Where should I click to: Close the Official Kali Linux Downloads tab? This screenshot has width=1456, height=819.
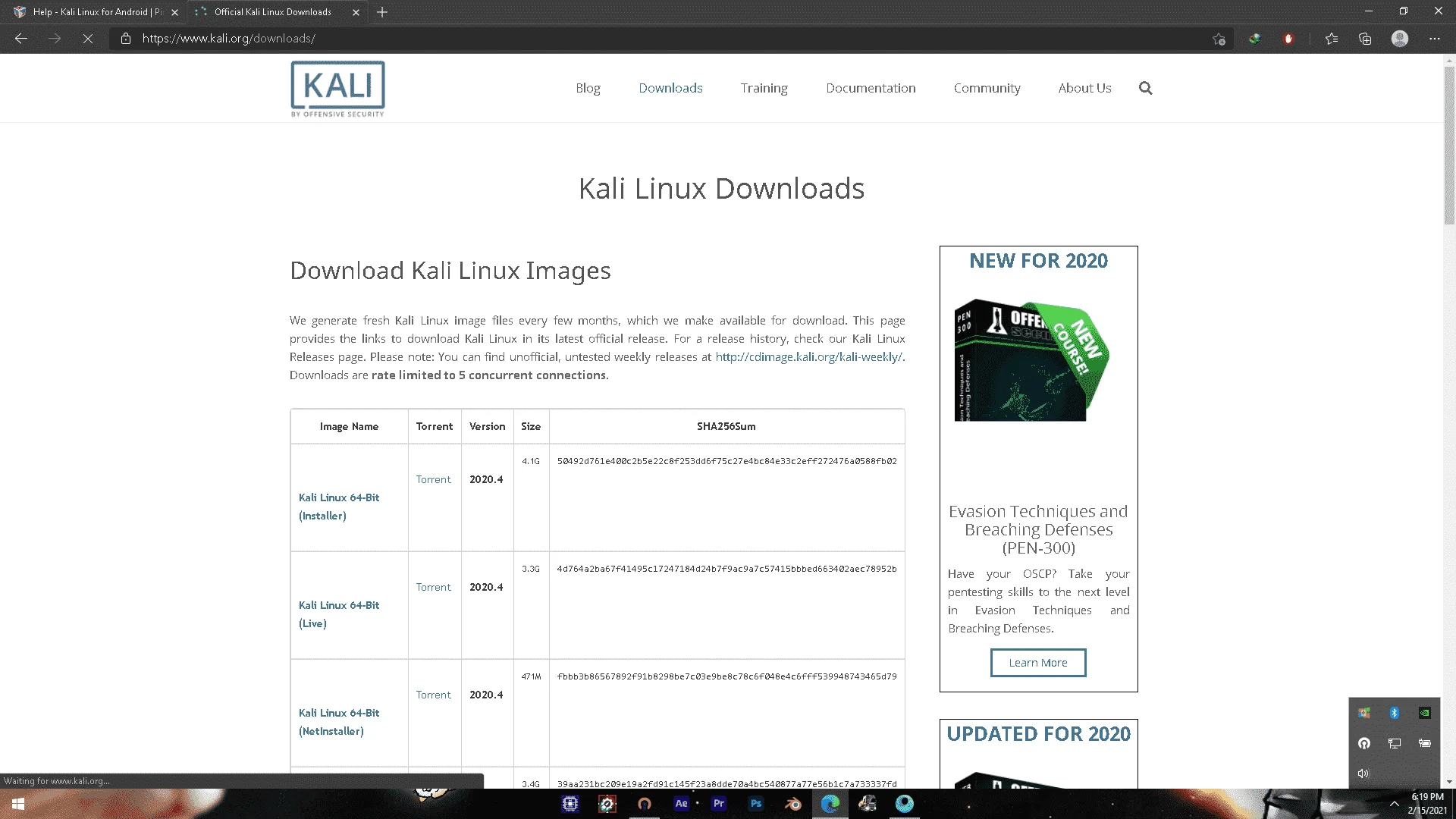[356, 12]
